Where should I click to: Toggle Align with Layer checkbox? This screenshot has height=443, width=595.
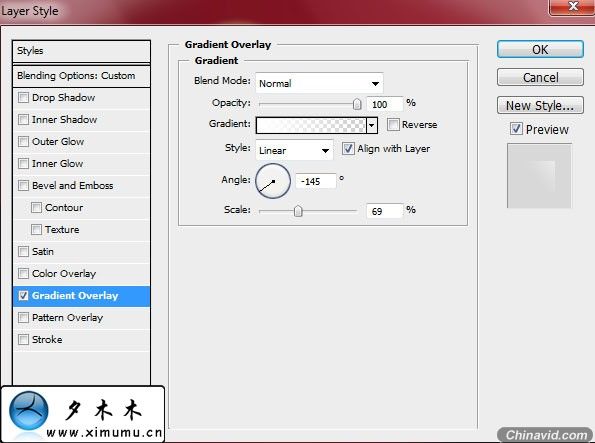tap(348, 148)
